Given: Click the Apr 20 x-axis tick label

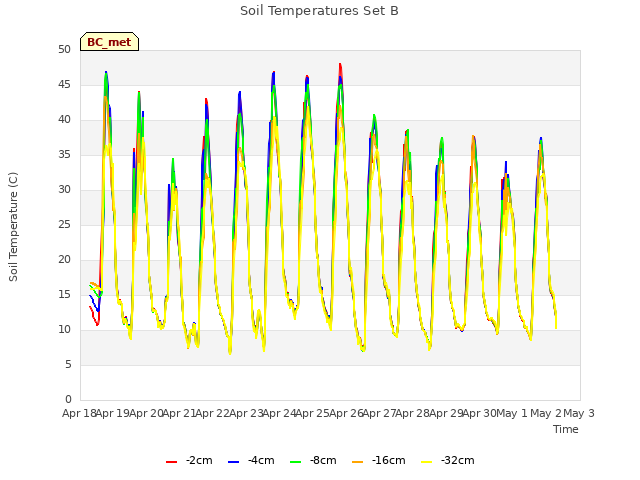Looking at the screenshot, I should point(147,413).
